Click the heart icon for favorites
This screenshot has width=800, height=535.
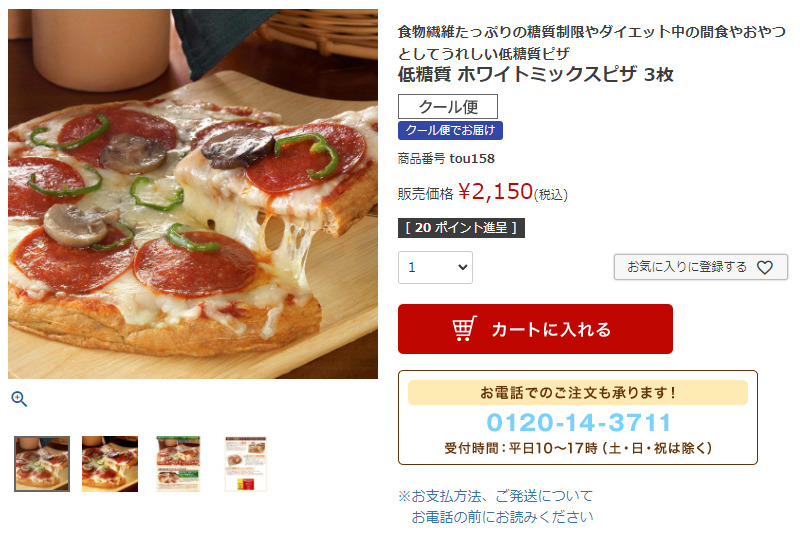click(x=764, y=267)
